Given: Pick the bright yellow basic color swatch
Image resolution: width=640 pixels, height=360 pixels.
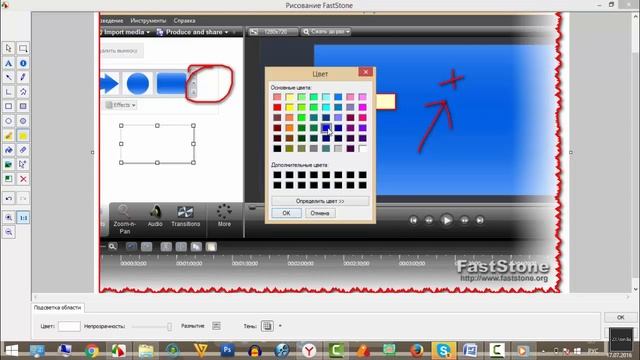Looking at the screenshot, I should tap(289, 107).
